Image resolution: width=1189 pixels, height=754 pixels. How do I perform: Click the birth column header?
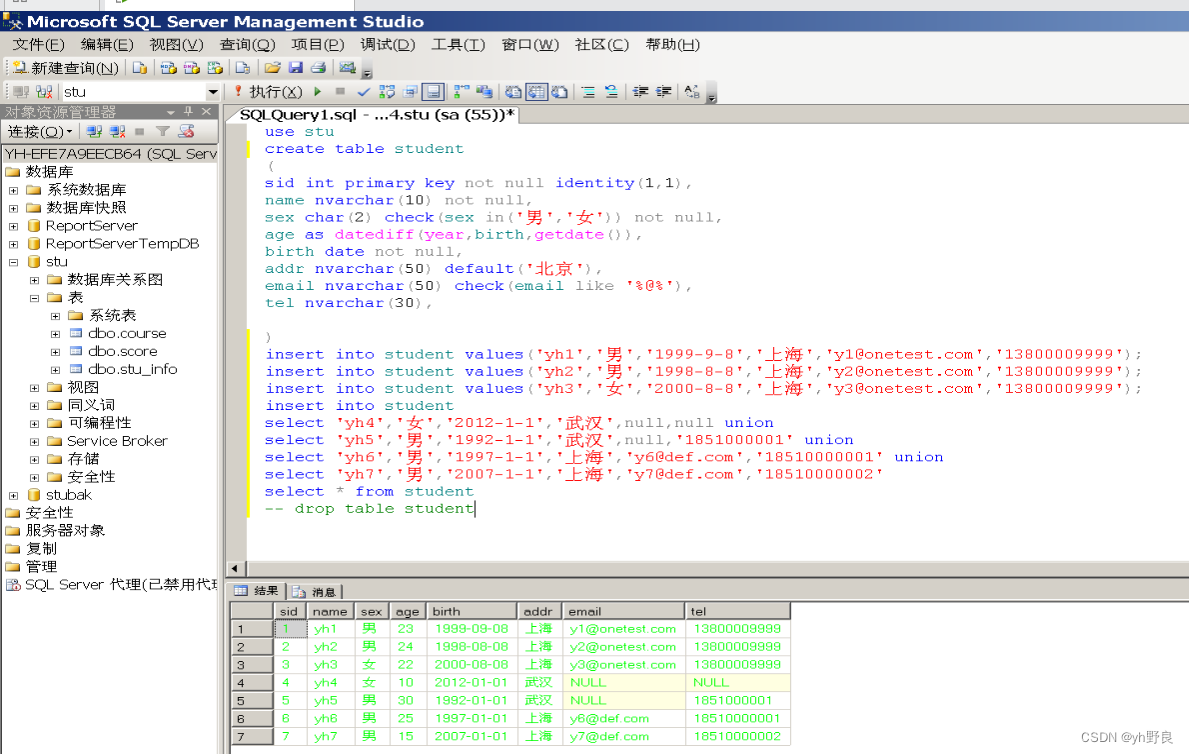[472, 611]
